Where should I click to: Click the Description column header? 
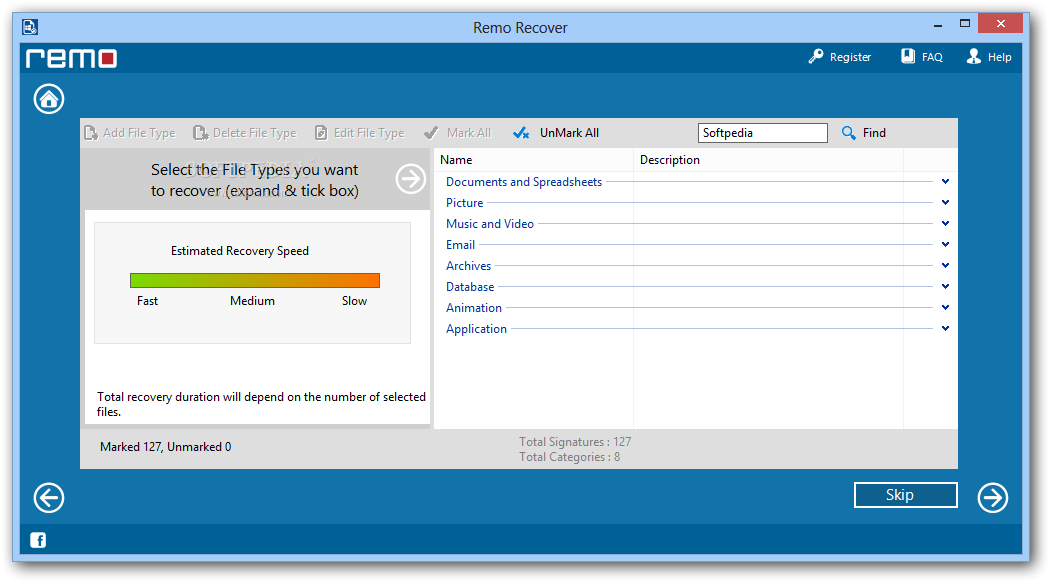[670, 160]
